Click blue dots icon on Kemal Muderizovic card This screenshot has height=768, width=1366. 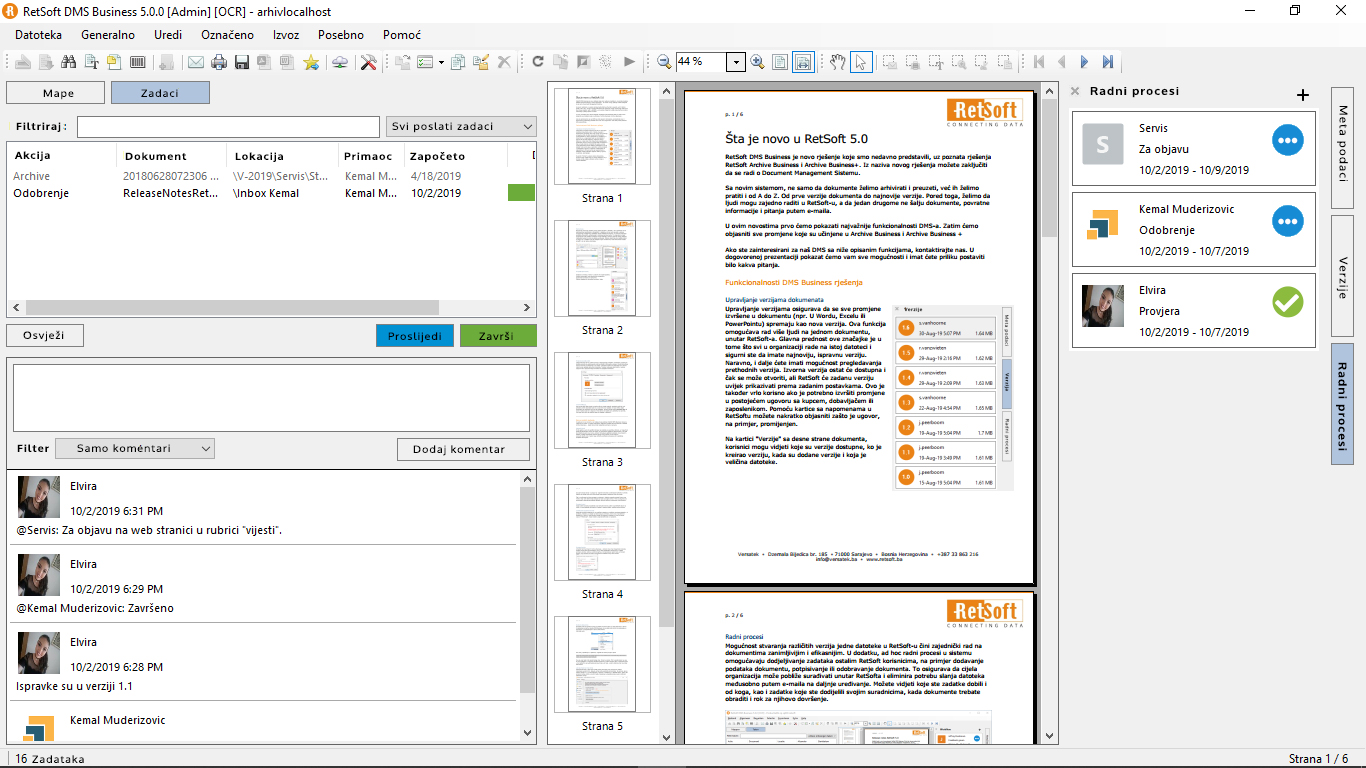1288,221
